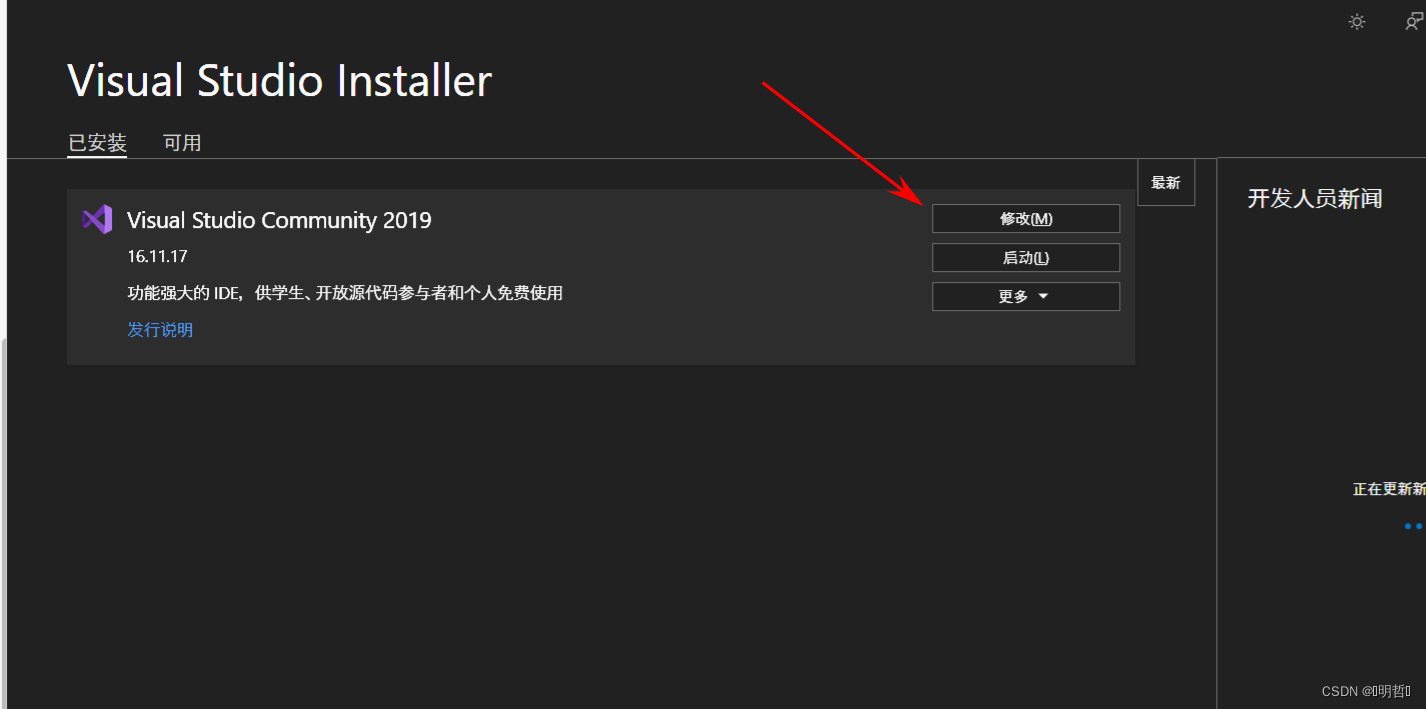Select the 最新 button

point(1166,182)
